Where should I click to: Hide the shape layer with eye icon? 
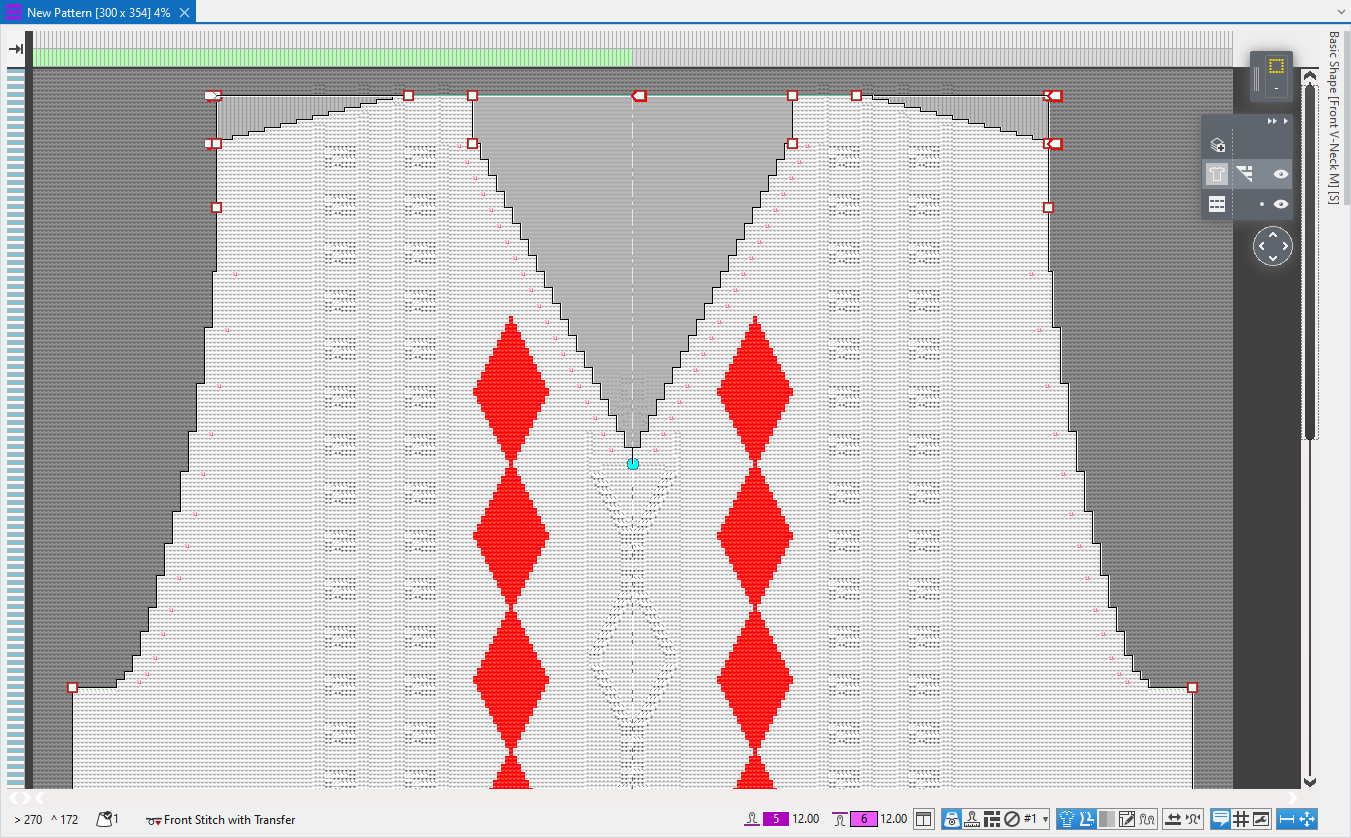coord(1280,174)
